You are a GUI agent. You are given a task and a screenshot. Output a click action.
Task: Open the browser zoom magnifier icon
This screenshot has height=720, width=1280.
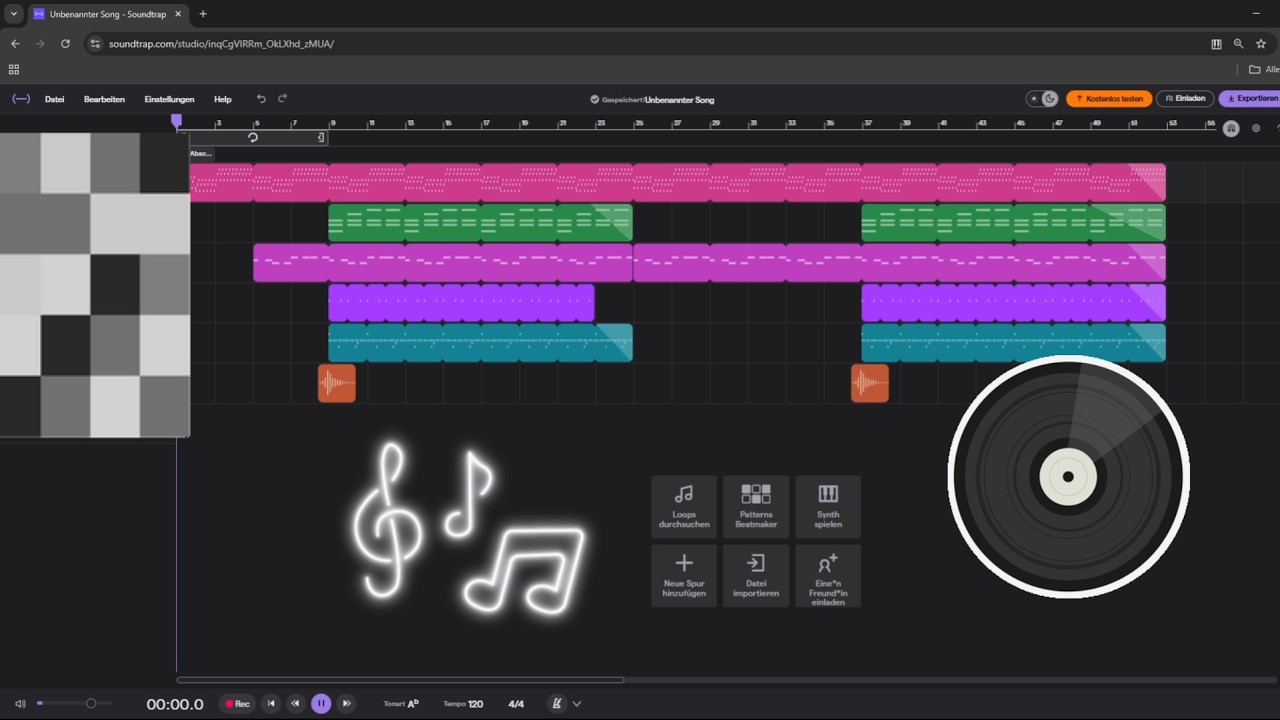point(1238,44)
